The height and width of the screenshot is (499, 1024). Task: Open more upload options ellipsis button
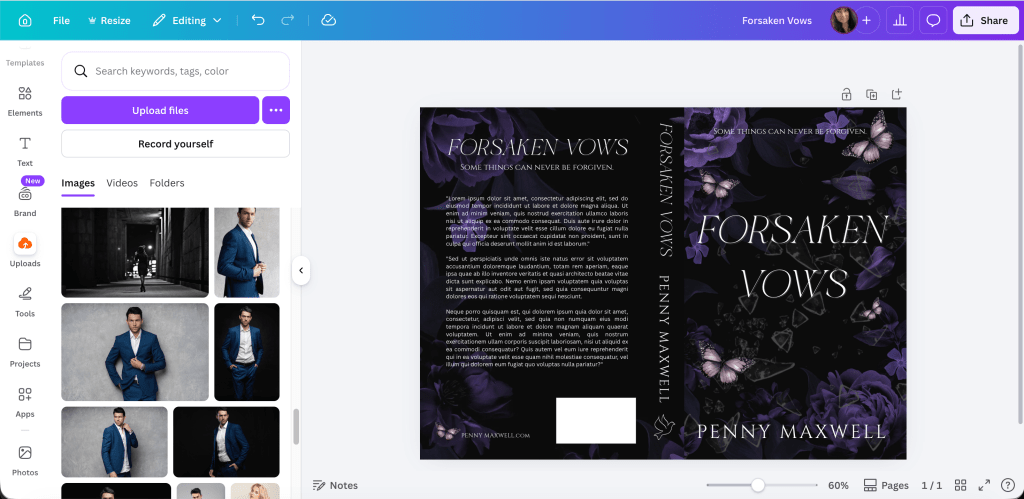click(276, 110)
